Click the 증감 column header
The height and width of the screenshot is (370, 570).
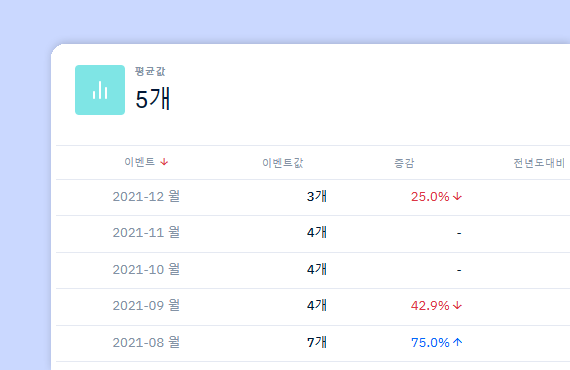click(x=404, y=163)
